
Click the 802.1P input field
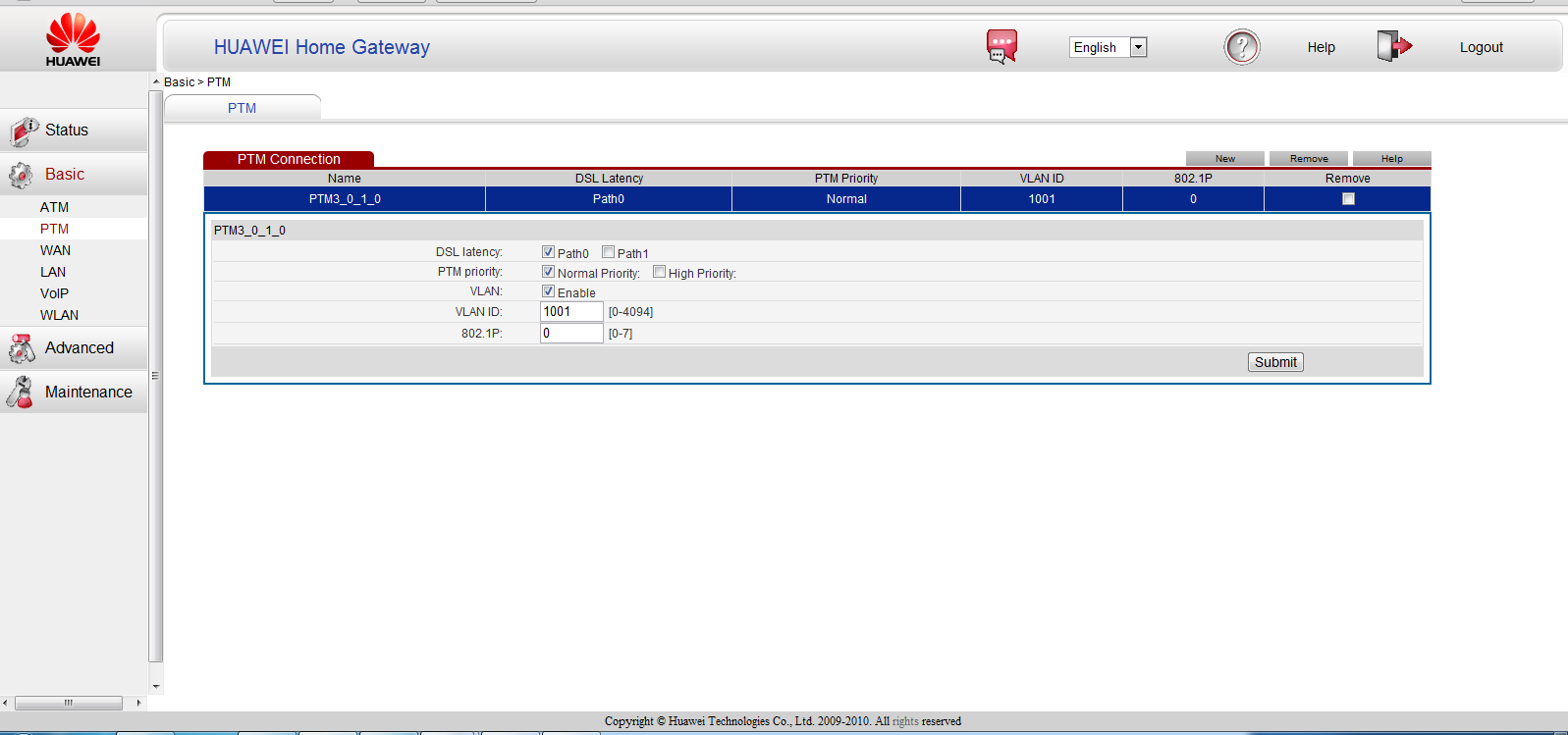tap(571, 333)
